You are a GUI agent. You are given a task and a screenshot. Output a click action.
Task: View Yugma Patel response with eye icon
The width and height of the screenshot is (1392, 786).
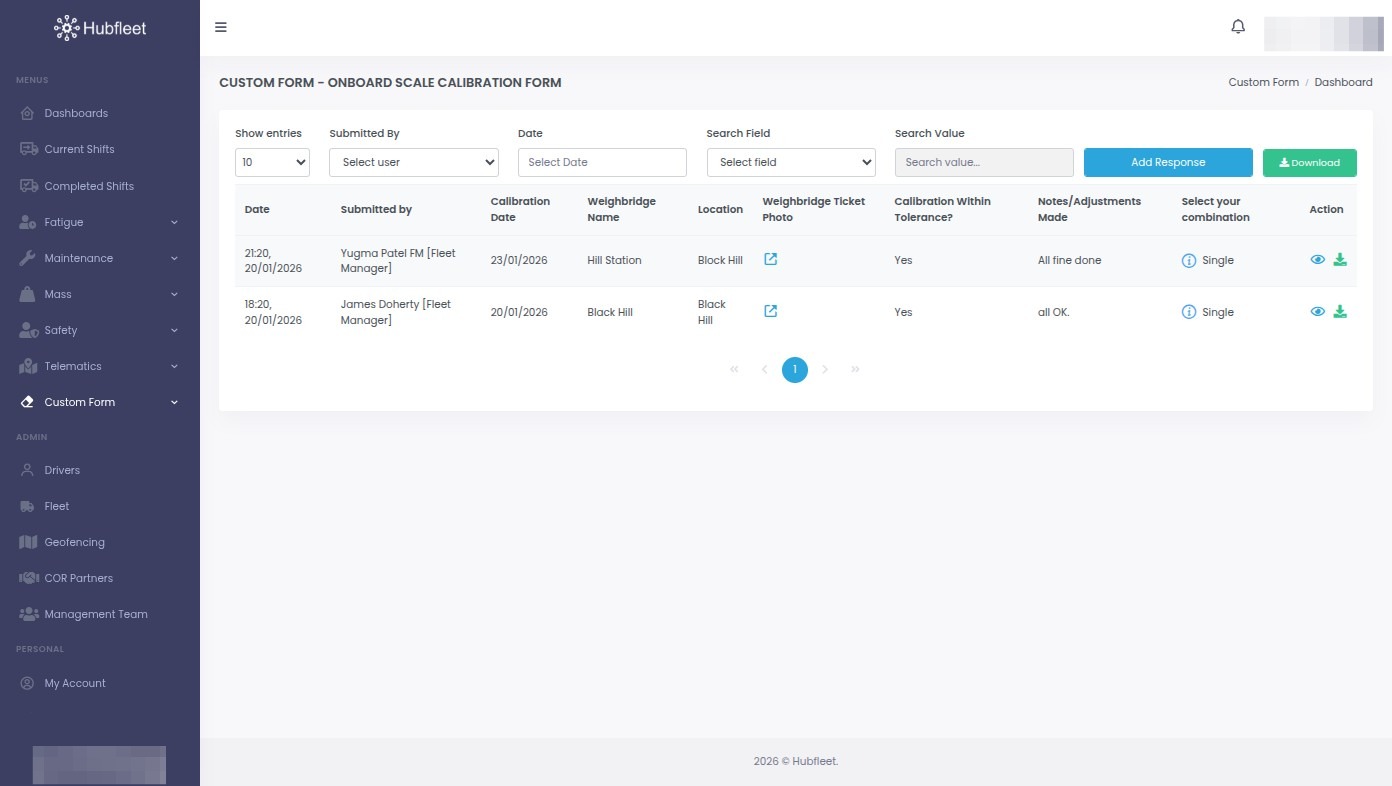(1317, 260)
